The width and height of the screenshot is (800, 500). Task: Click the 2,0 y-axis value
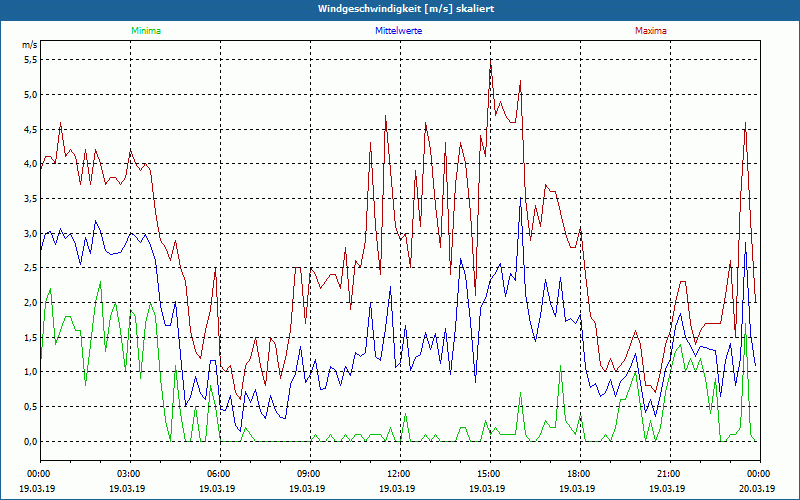[30, 303]
